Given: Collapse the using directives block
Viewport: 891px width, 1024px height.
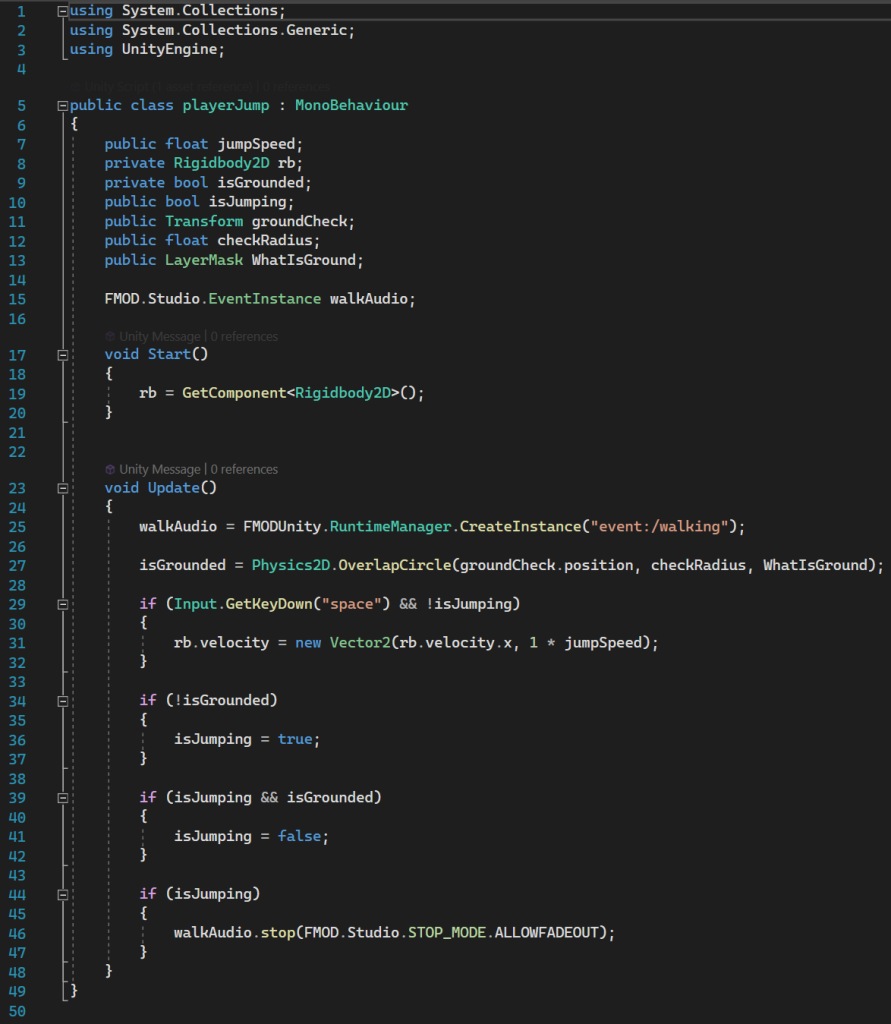Looking at the screenshot, I should pos(63,11).
